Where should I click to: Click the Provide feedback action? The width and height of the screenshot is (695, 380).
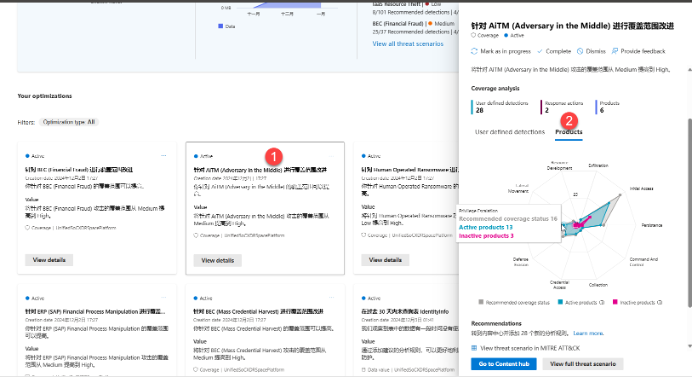click(638, 51)
